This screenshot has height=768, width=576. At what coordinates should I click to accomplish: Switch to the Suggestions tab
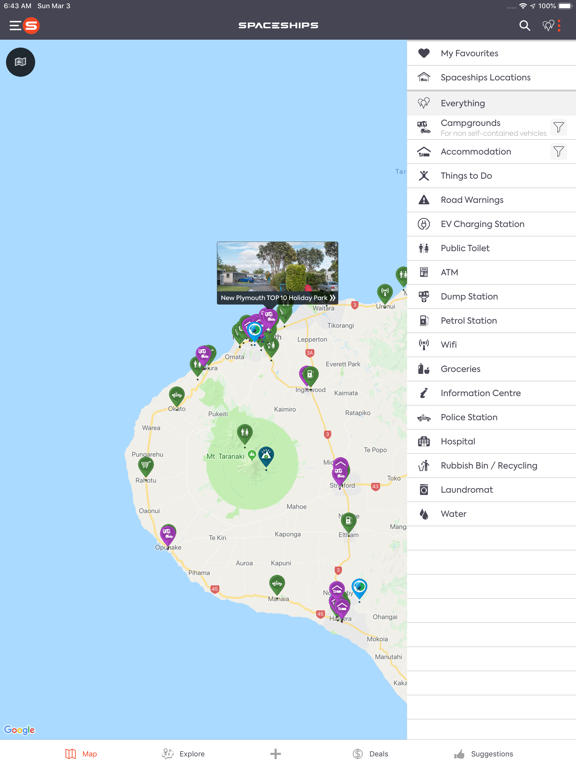coord(483,754)
